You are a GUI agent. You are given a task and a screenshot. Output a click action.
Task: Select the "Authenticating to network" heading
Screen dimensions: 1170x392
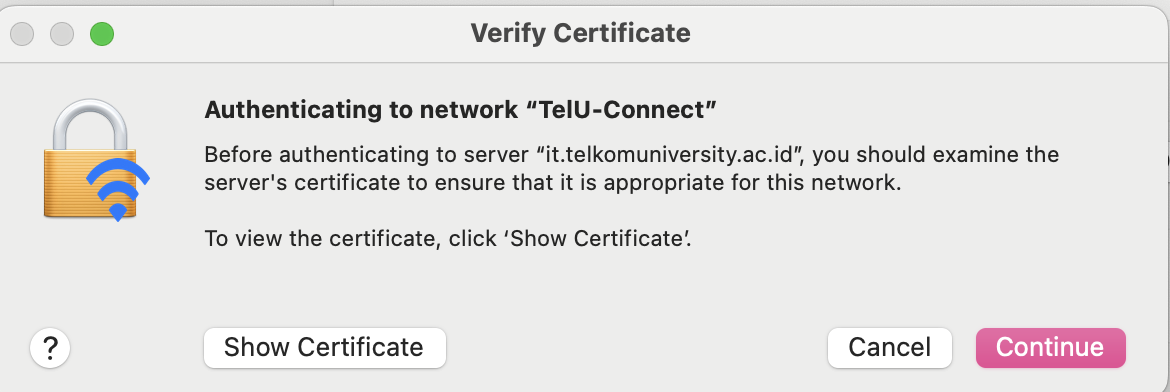pos(361,111)
